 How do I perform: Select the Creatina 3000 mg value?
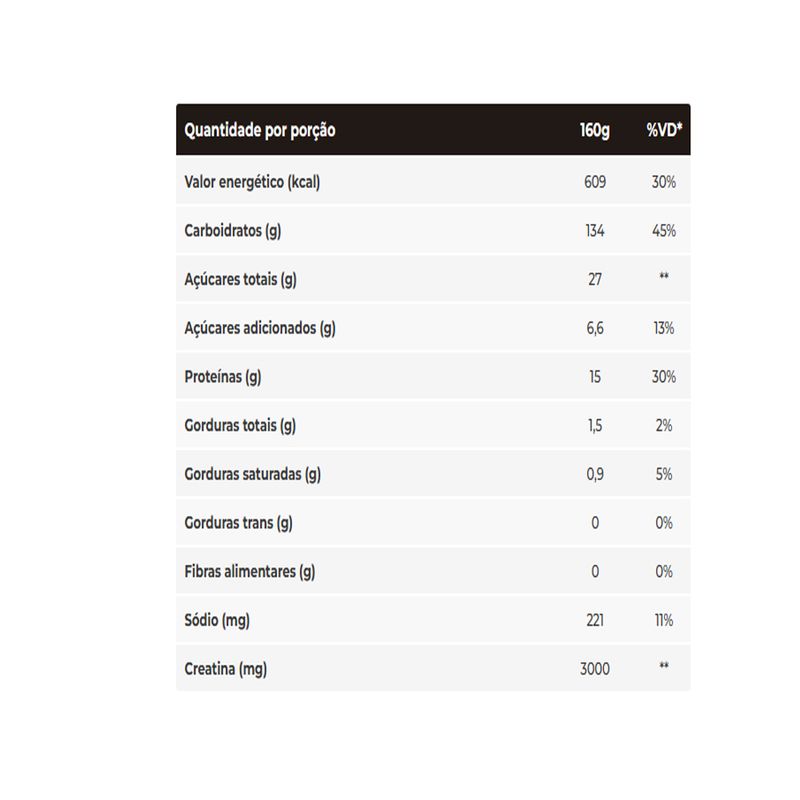pos(595,668)
